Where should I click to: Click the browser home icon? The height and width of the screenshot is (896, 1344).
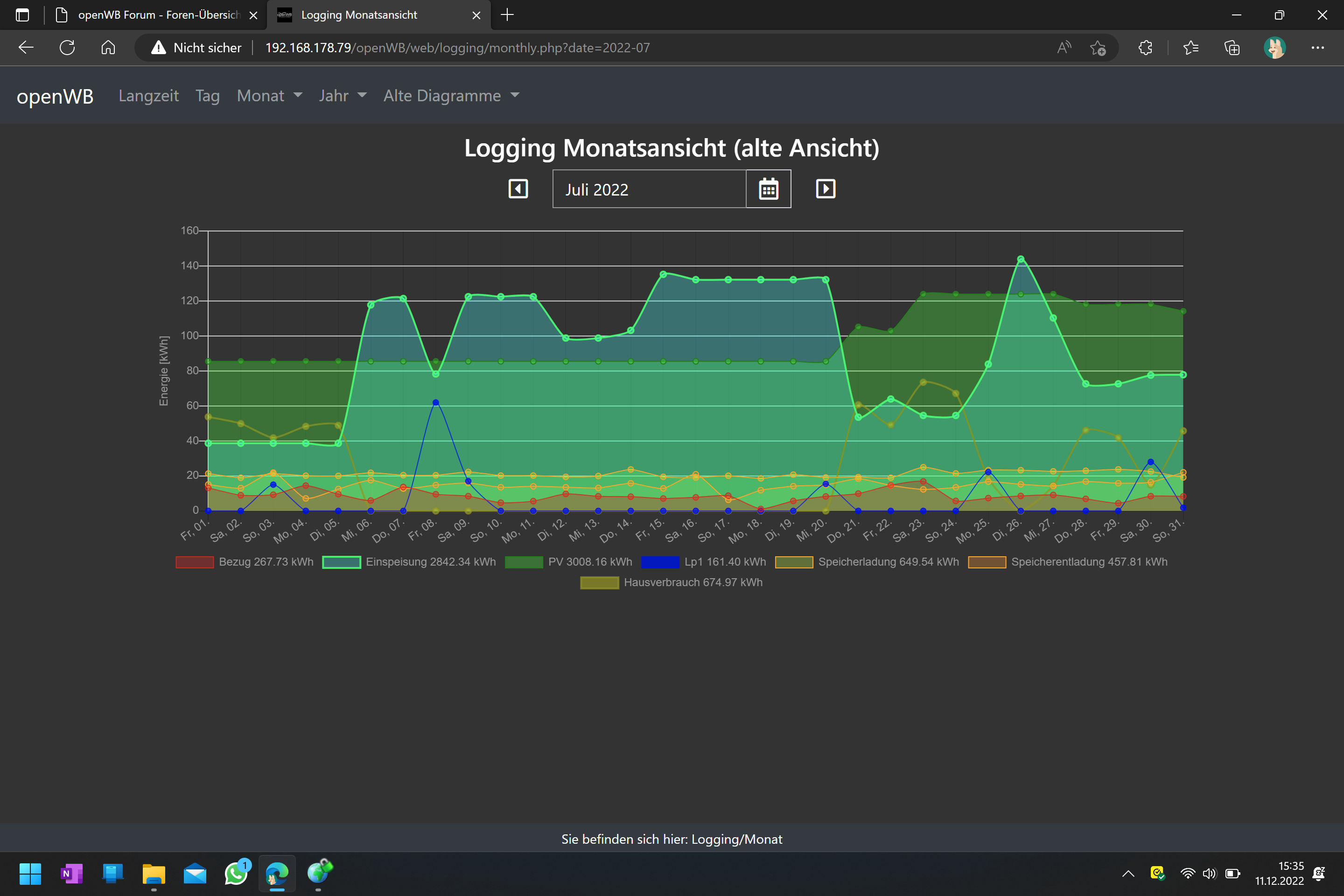pyautogui.click(x=108, y=48)
